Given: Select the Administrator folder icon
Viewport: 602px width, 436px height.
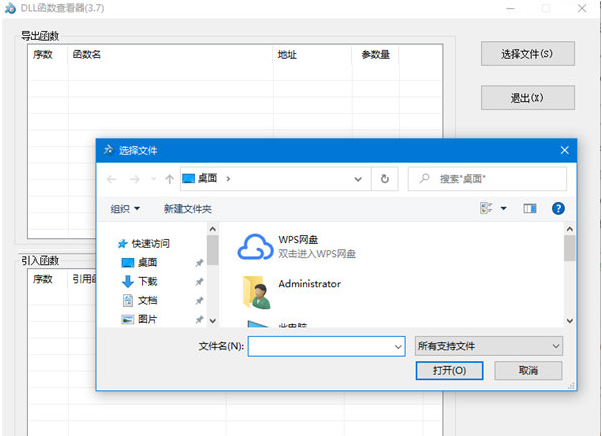Looking at the screenshot, I should point(256,292).
